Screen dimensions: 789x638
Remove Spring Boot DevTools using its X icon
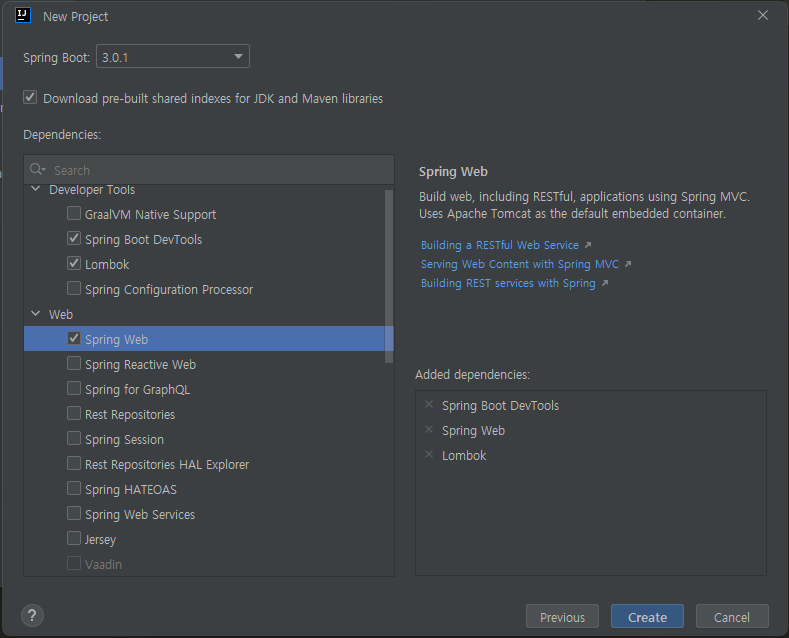[429, 405]
